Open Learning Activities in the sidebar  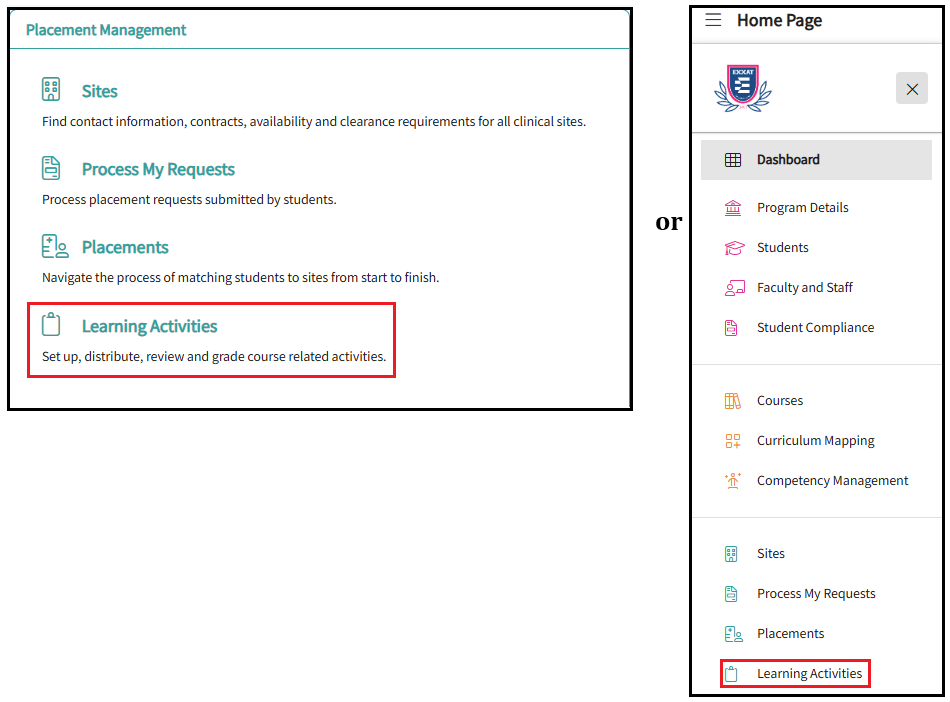click(x=809, y=674)
